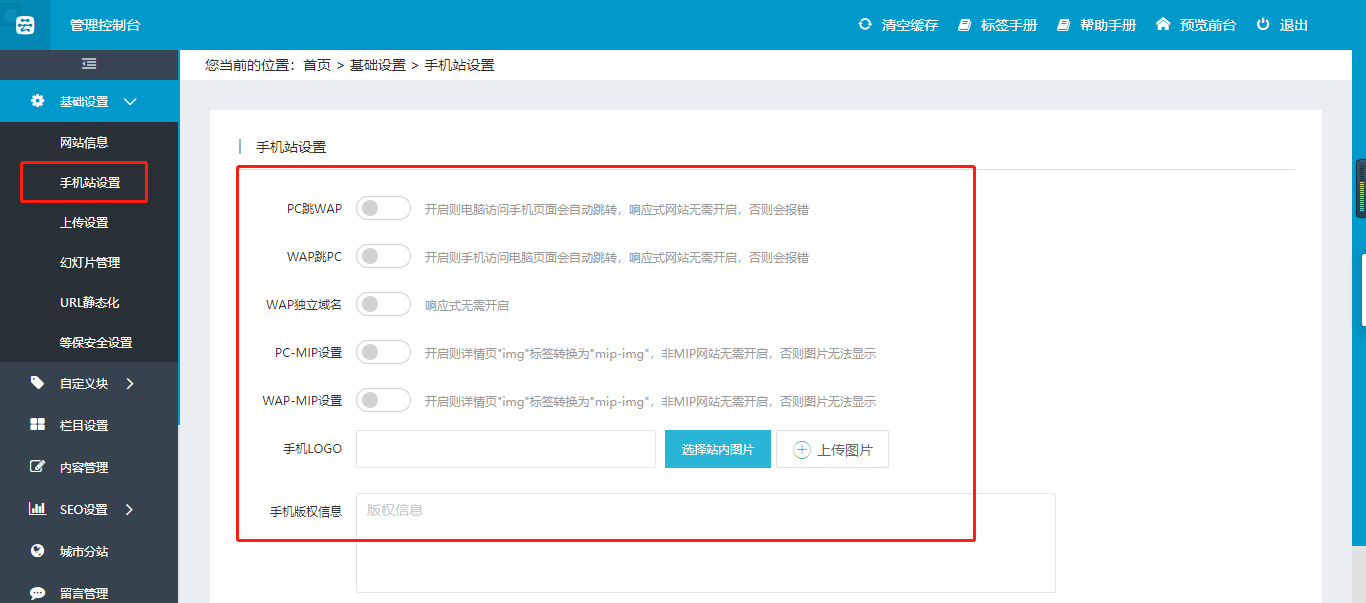Screen dimensions: 1366x603
Task: Click the 退出 power icon
Action: pos(1263,25)
